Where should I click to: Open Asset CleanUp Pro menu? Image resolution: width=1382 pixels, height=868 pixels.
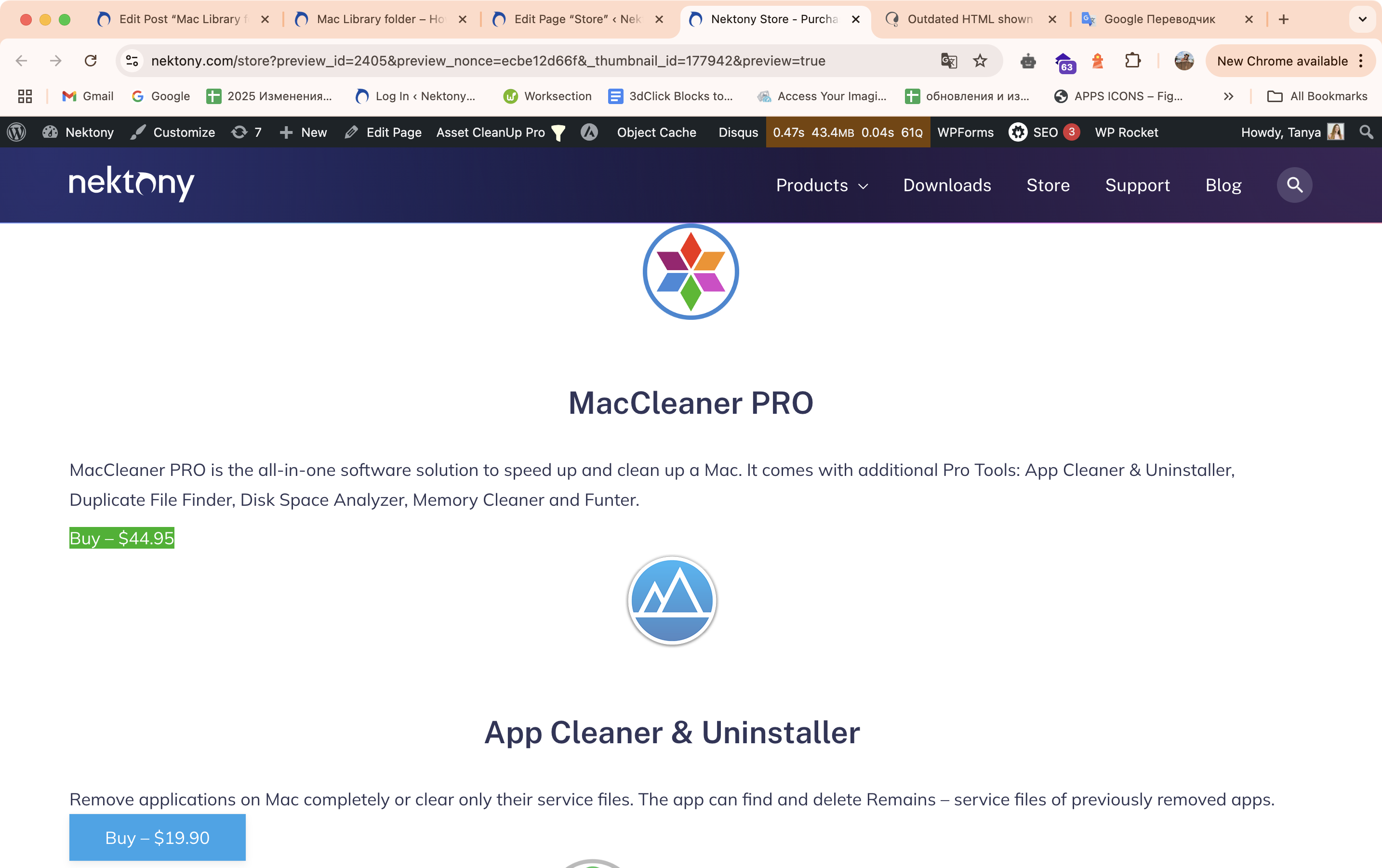(x=501, y=132)
